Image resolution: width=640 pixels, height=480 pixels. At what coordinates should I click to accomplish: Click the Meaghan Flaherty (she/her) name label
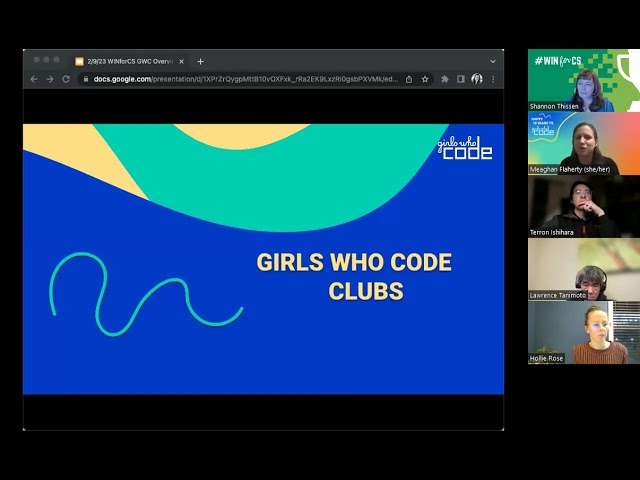(x=570, y=169)
